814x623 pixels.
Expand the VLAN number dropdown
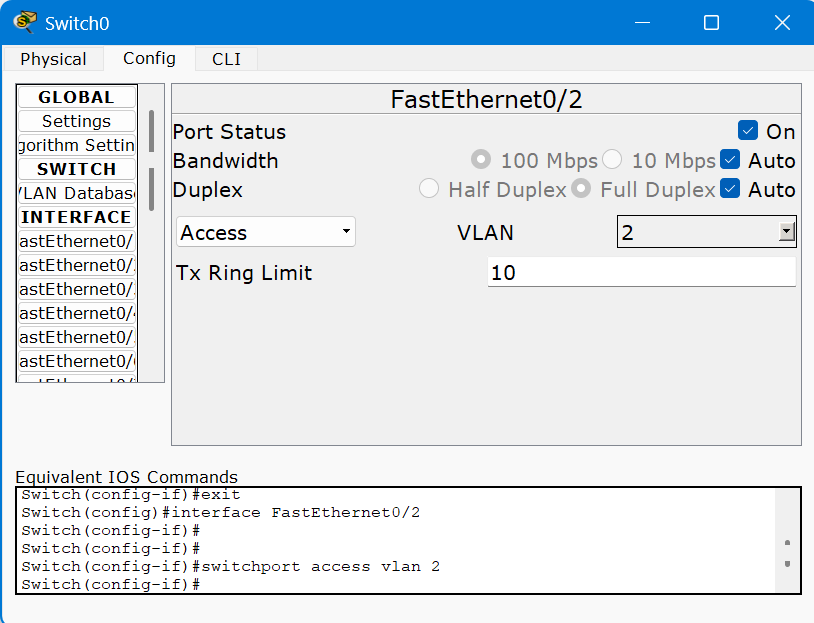click(x=786, y=233)
